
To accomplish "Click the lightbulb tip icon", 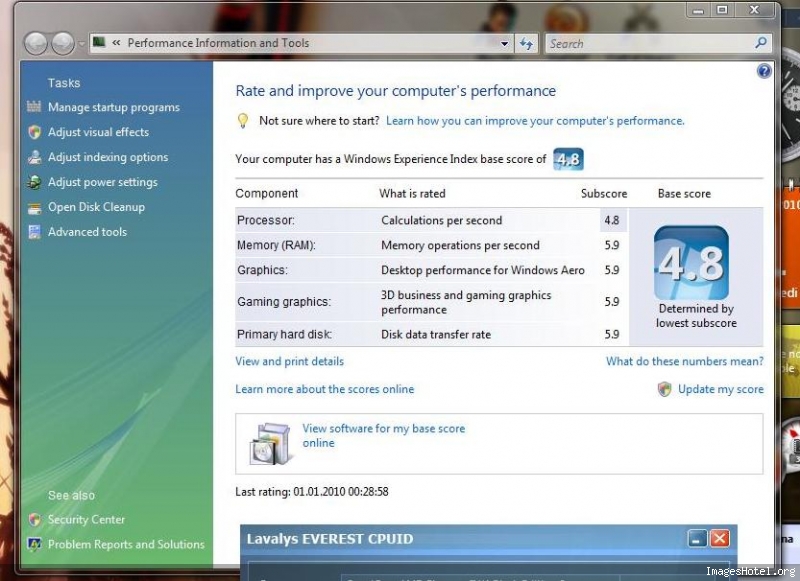I will click(243, 121).
